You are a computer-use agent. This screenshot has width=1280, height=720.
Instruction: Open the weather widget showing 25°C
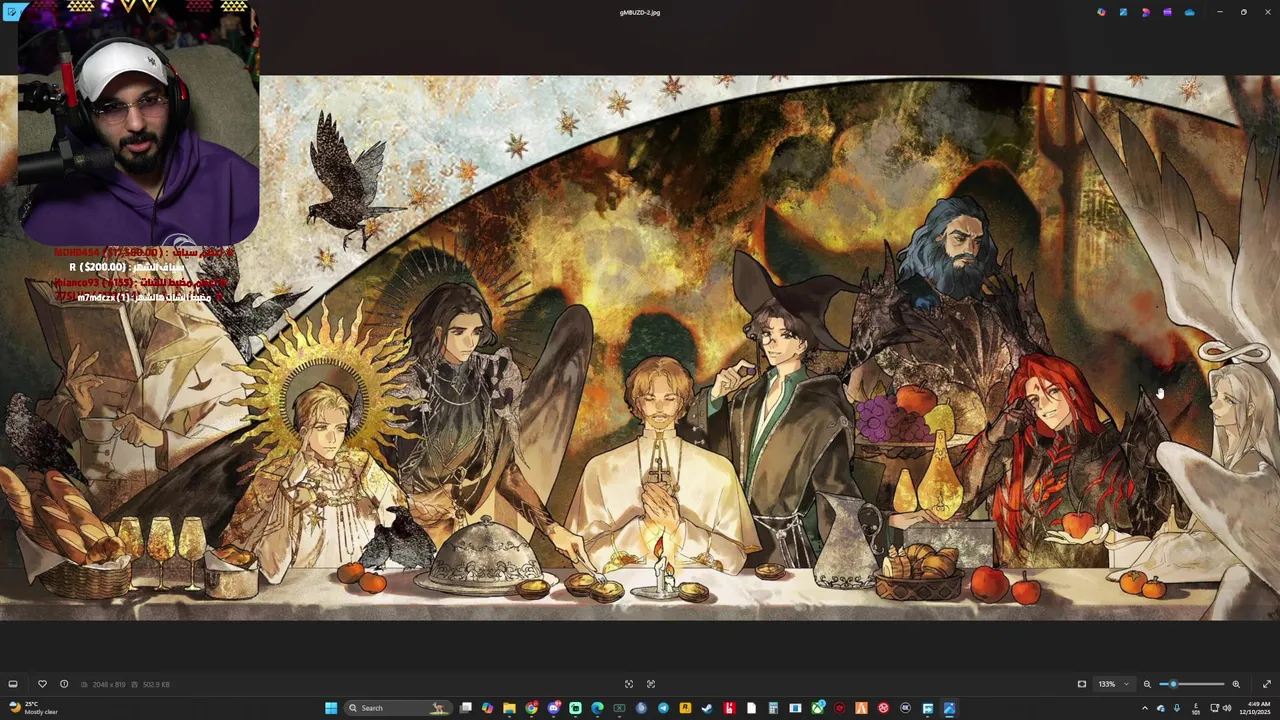(33, 708)
